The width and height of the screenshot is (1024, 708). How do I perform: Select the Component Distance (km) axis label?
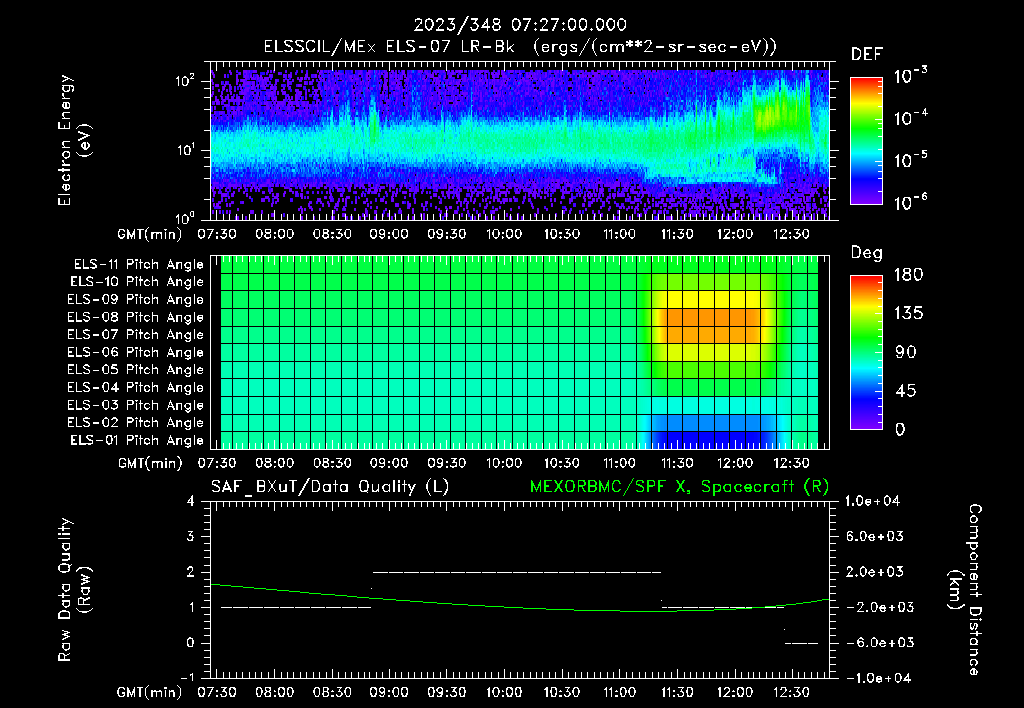[965, 590]
